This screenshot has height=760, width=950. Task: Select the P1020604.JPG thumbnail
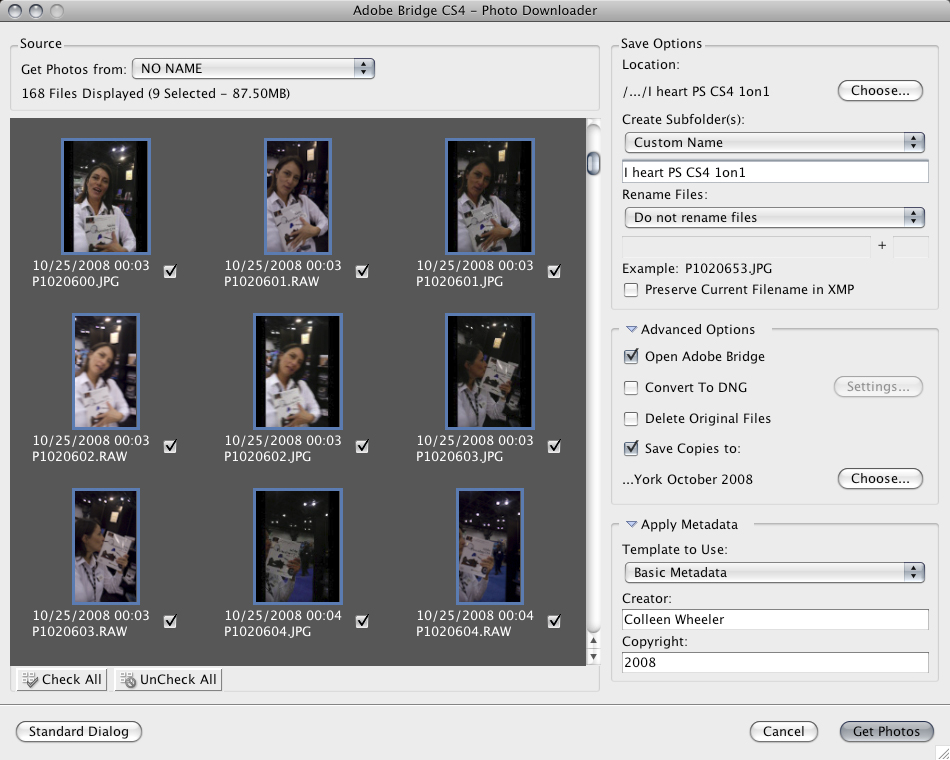[297, 547]
